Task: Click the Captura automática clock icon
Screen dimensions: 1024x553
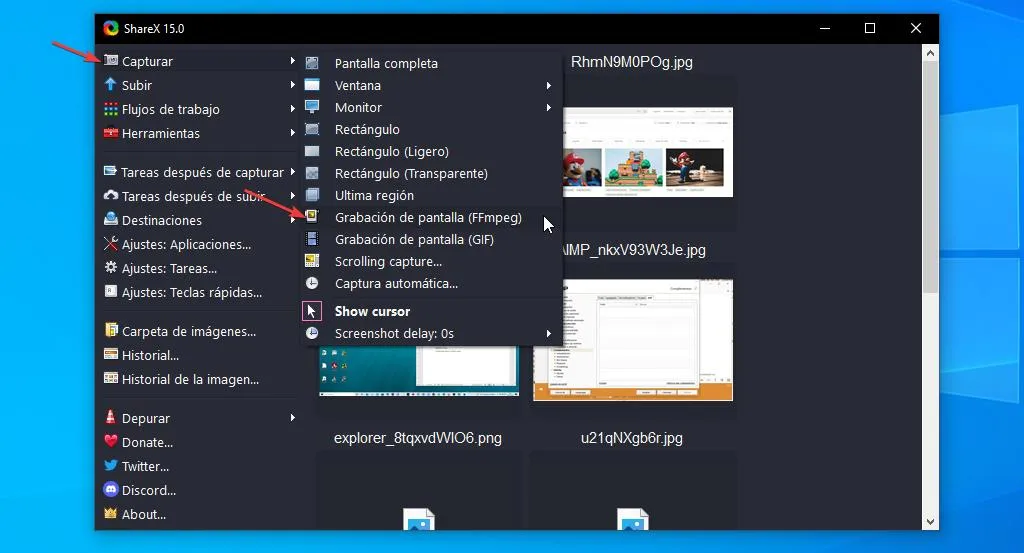Action: 312,283
